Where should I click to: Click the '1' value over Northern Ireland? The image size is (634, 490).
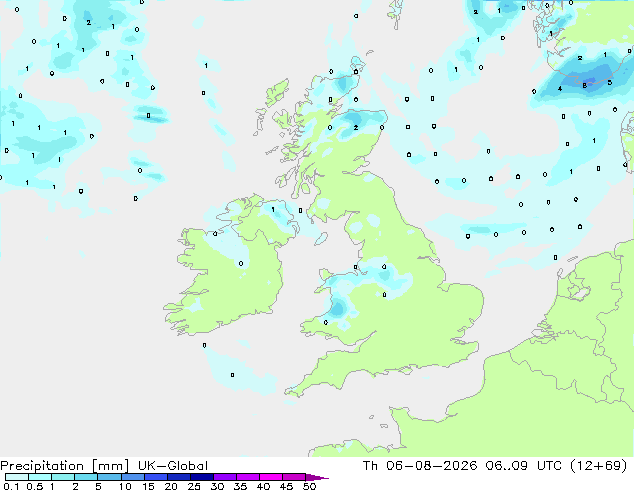tap(273, 209)
